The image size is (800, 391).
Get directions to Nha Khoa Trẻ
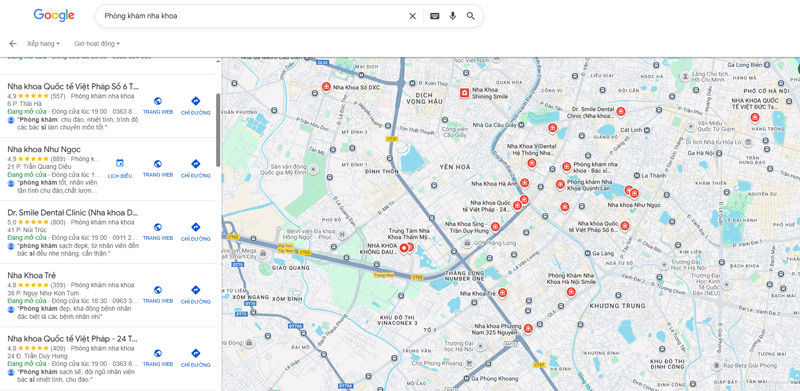[195, 295]
